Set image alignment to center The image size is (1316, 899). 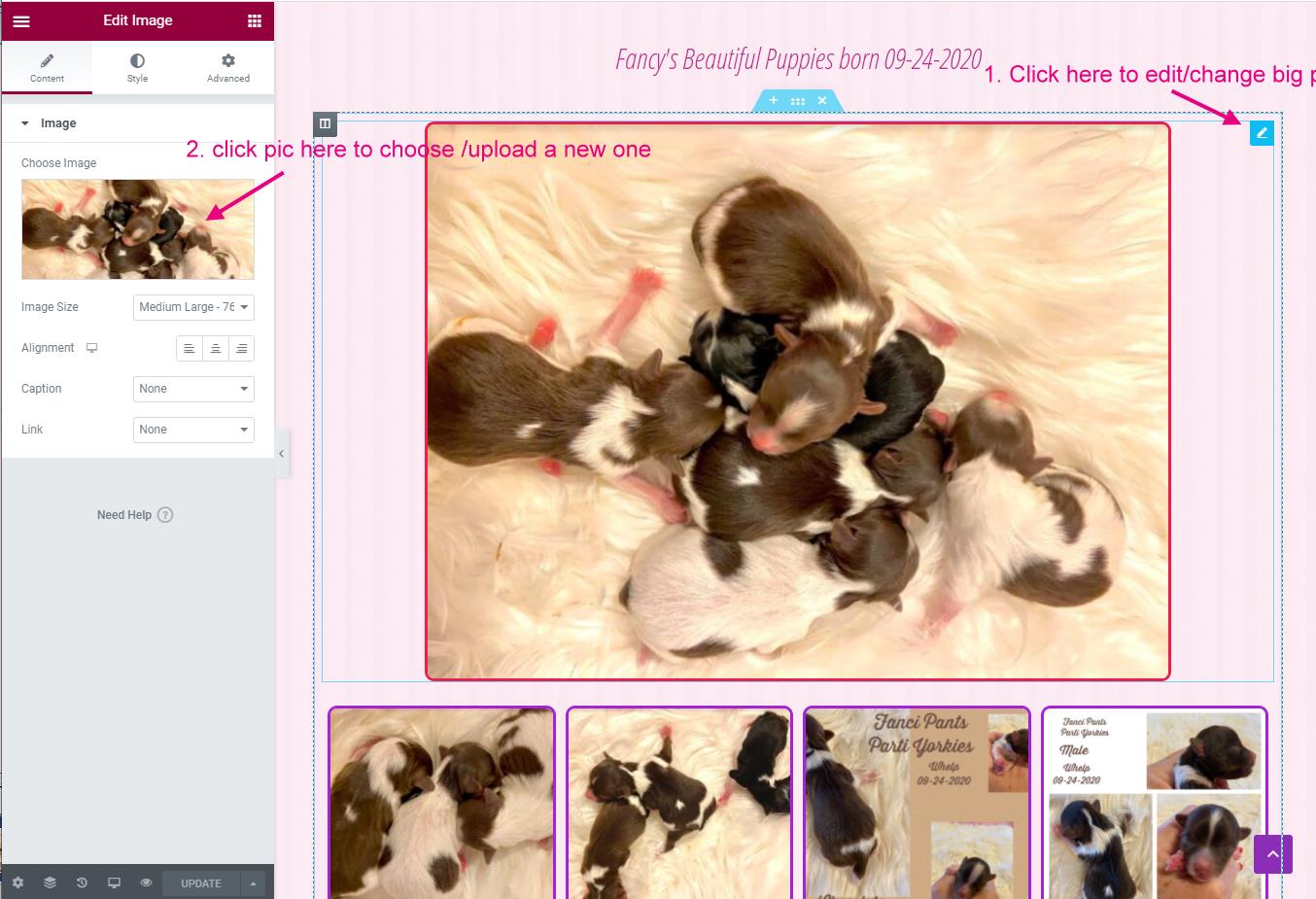[216, 348]
